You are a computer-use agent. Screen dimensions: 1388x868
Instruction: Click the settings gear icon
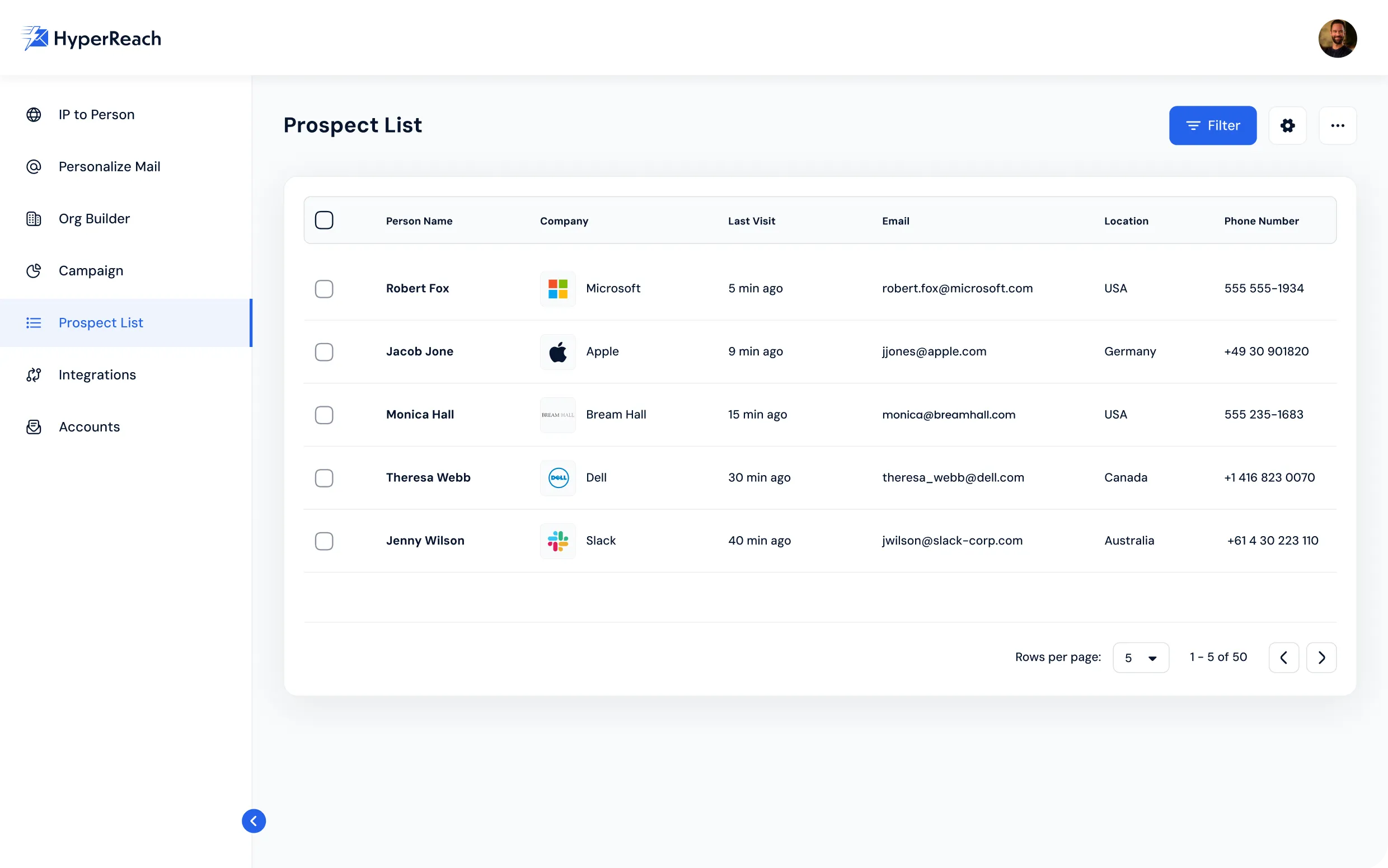(1287, 125)
